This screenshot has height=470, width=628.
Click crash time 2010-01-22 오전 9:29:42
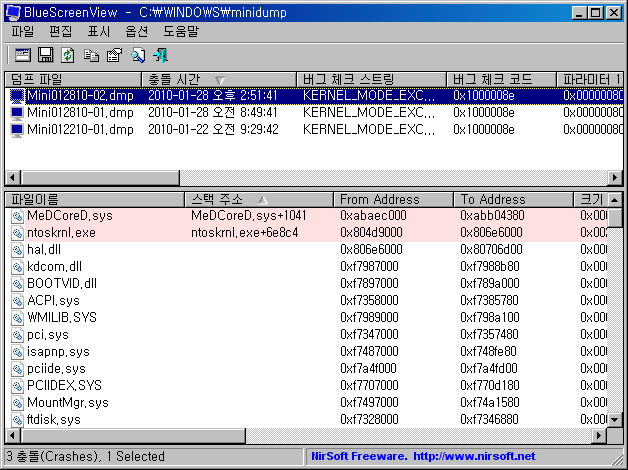coord(213,130)
